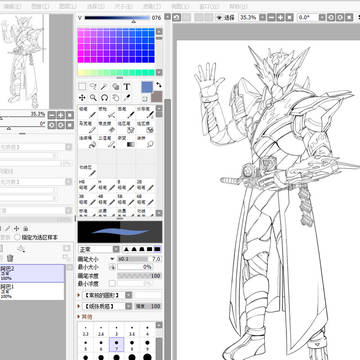Select brush size preset 4
The image size is (360, 360).
147,330
